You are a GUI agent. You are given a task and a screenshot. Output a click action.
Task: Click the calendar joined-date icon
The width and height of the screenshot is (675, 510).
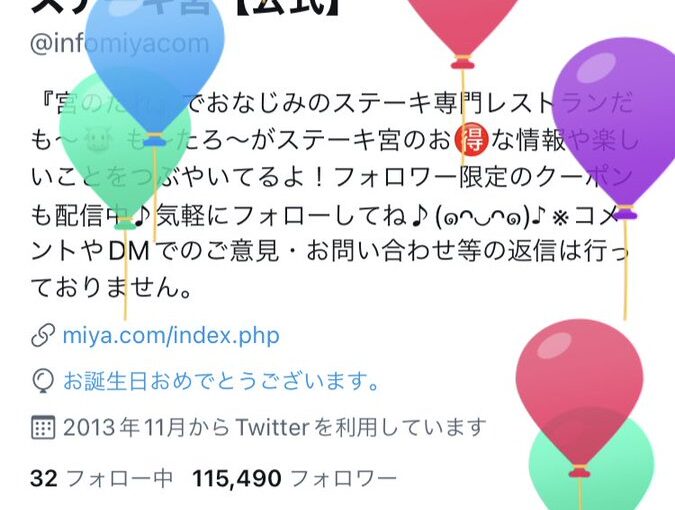coord(43,427)
